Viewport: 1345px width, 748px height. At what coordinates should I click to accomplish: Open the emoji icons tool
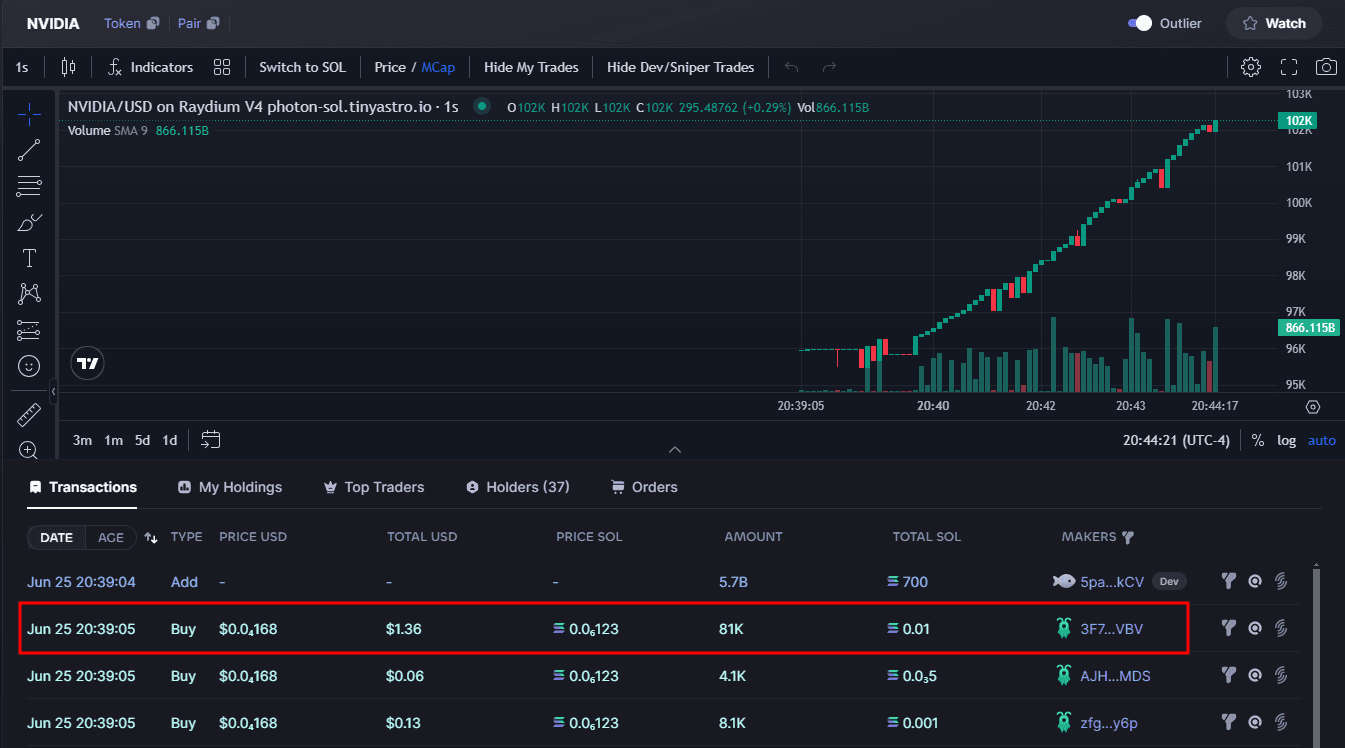point(29,366)
